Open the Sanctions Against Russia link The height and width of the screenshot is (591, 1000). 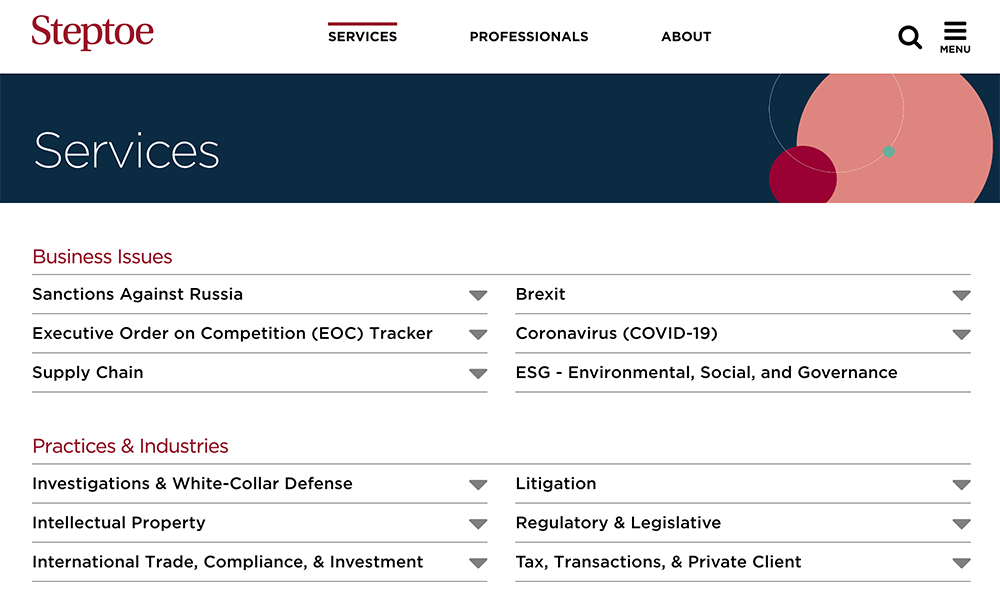tap(138, 295)
